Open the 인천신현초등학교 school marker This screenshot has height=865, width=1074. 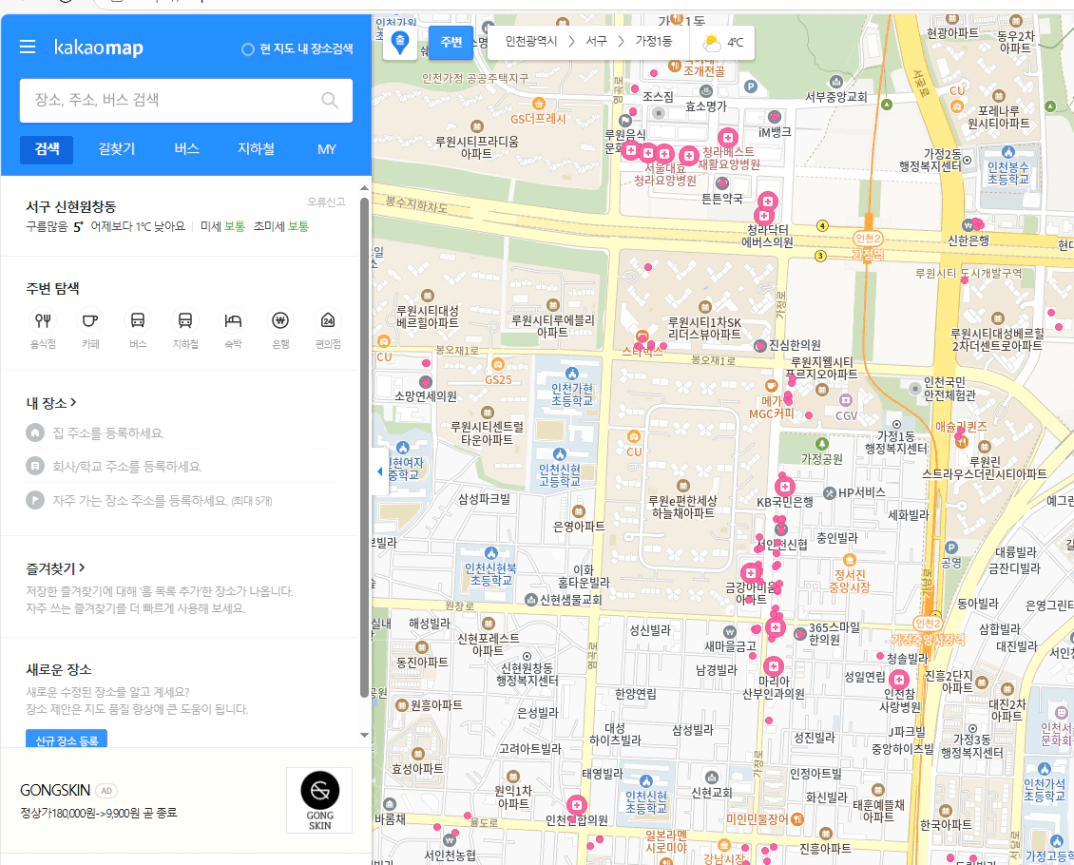[646, 781]
